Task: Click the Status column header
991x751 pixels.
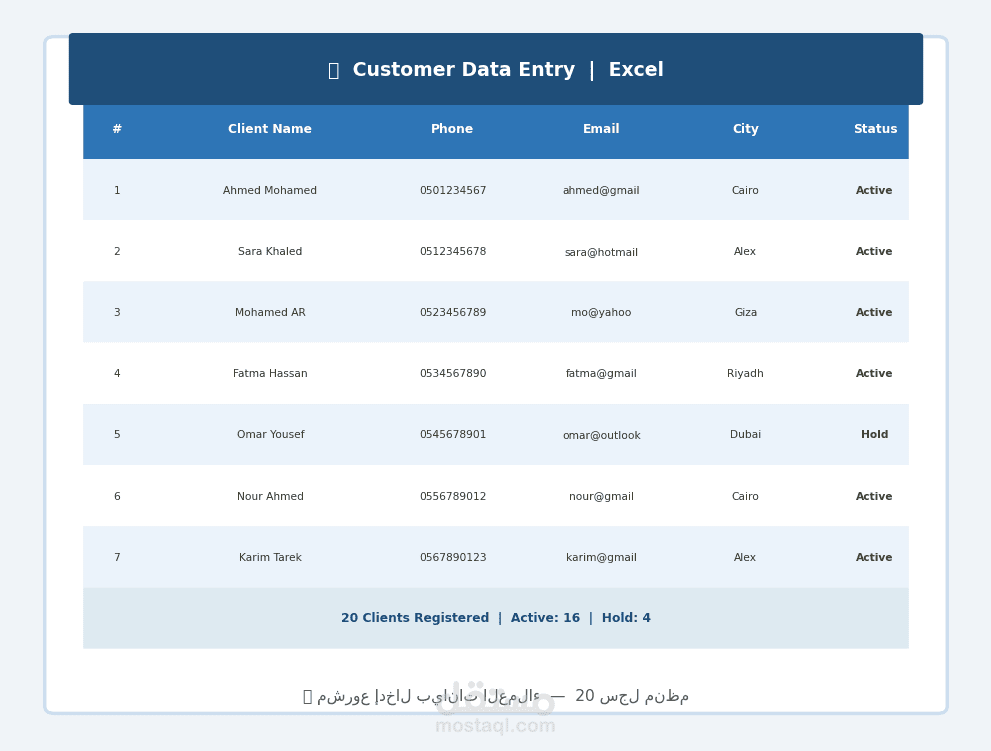Action: tap(875, 129)
